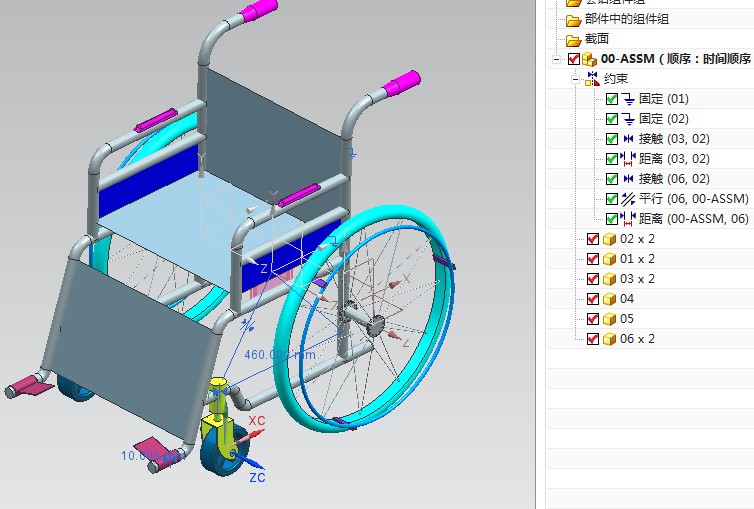
Task: Hide component 02 x 2 via its checkbox
Action: click(593, 239)
